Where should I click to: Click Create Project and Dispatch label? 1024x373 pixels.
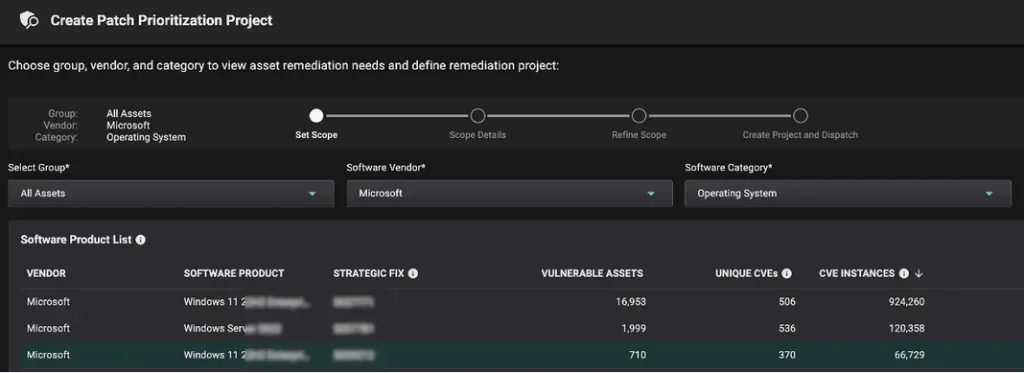tap(800, 135)
